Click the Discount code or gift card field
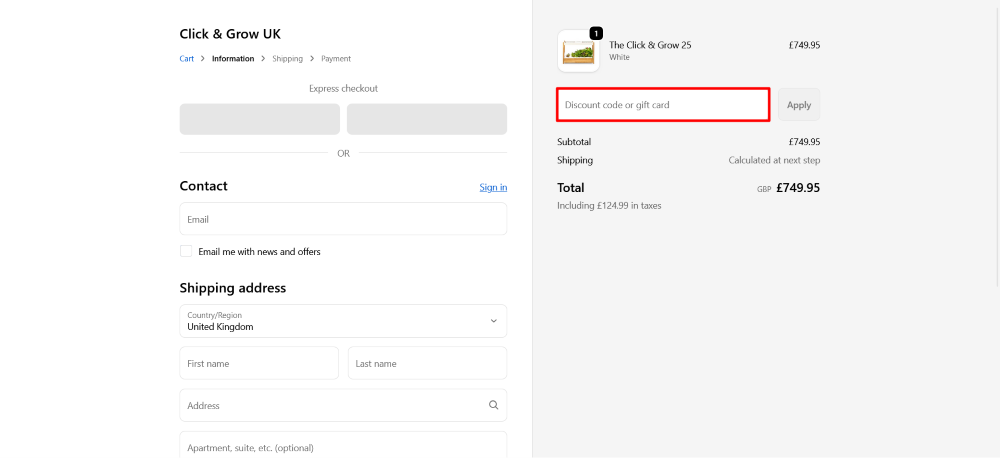Screen dimensions: 1000x458 tap(663, 105)
